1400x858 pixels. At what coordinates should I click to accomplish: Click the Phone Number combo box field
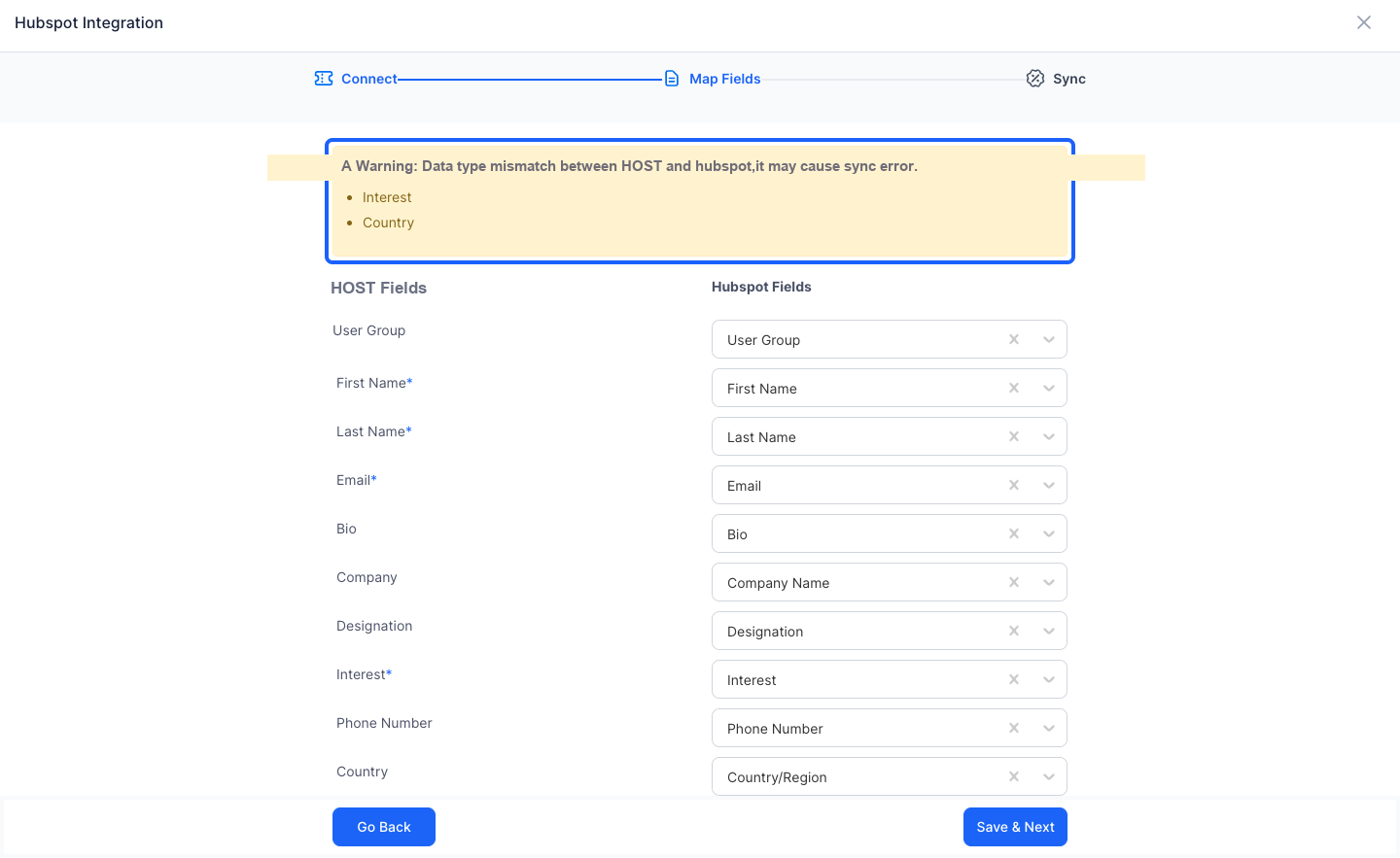click(890, 728)
